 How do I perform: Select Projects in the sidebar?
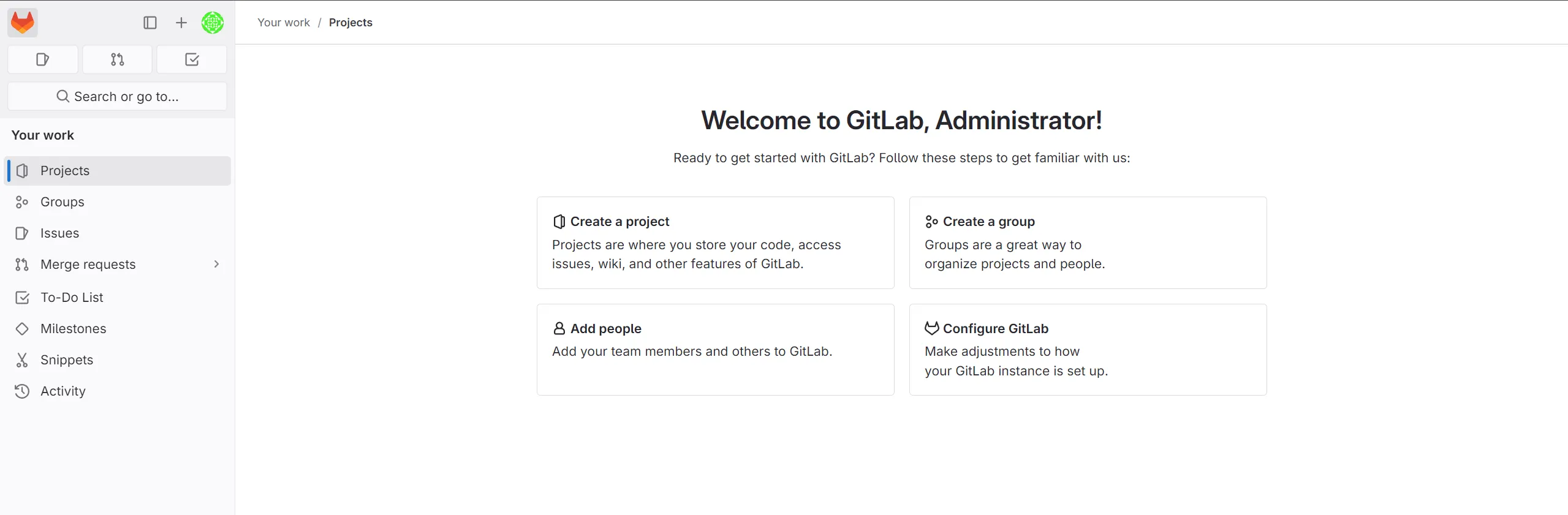[x=64, y=171]
